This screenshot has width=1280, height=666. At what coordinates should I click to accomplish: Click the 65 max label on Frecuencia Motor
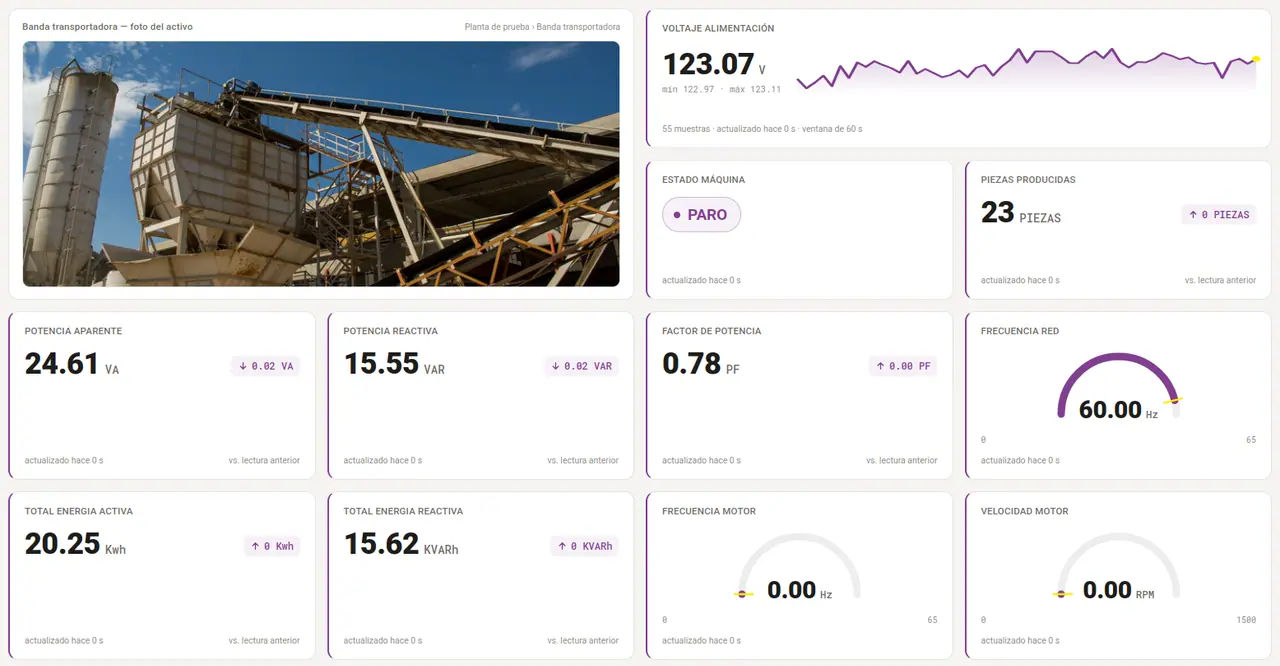coord(932,620)
